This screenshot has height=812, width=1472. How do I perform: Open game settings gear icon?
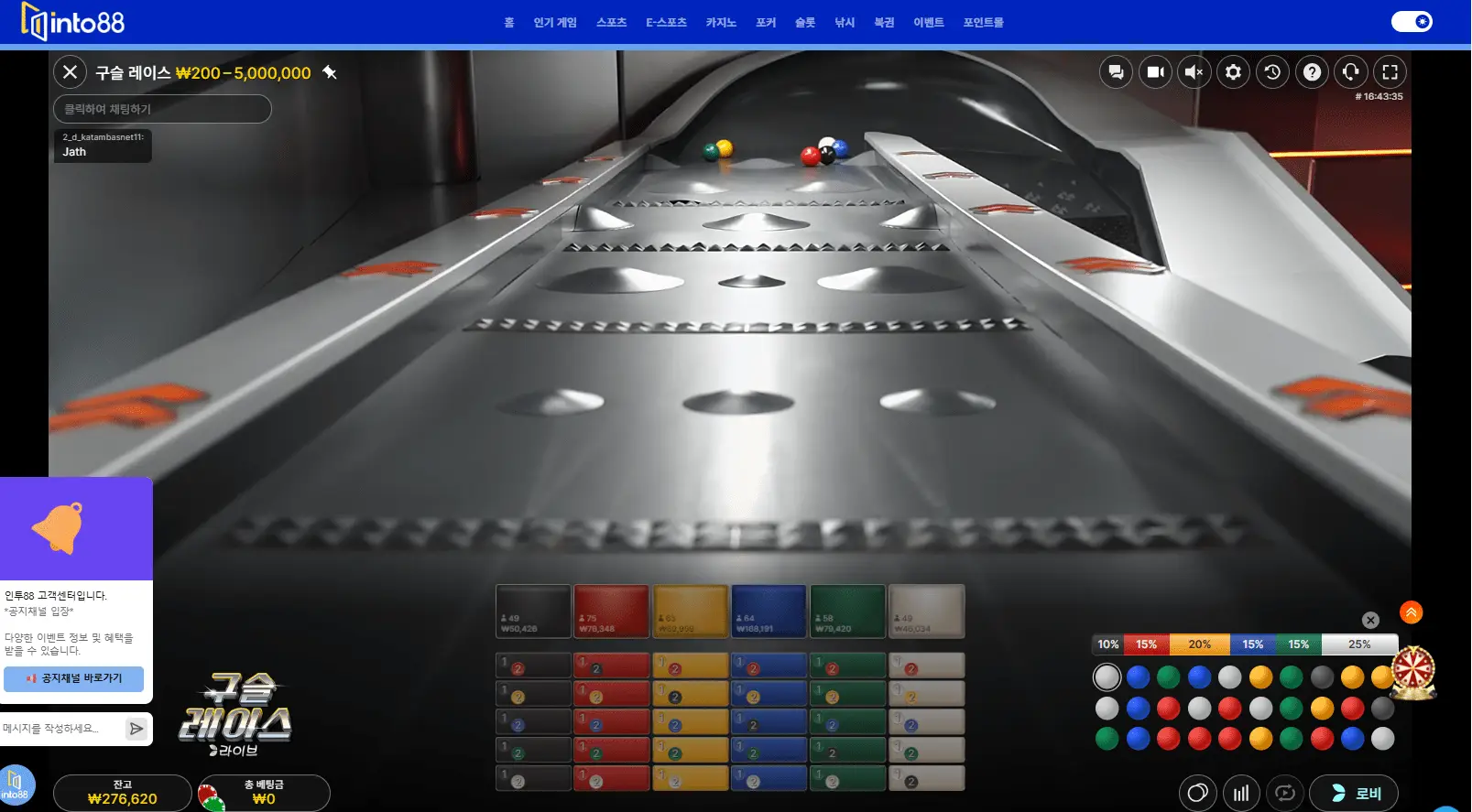click(x=1233, y=72)
